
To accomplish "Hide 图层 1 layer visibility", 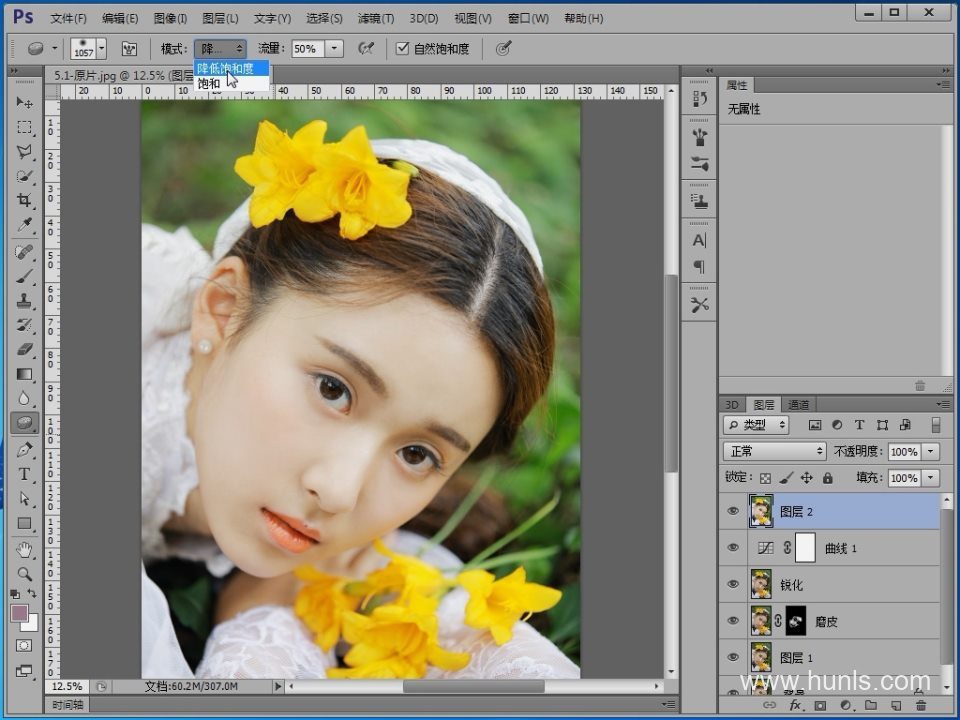I will point(733,658).
